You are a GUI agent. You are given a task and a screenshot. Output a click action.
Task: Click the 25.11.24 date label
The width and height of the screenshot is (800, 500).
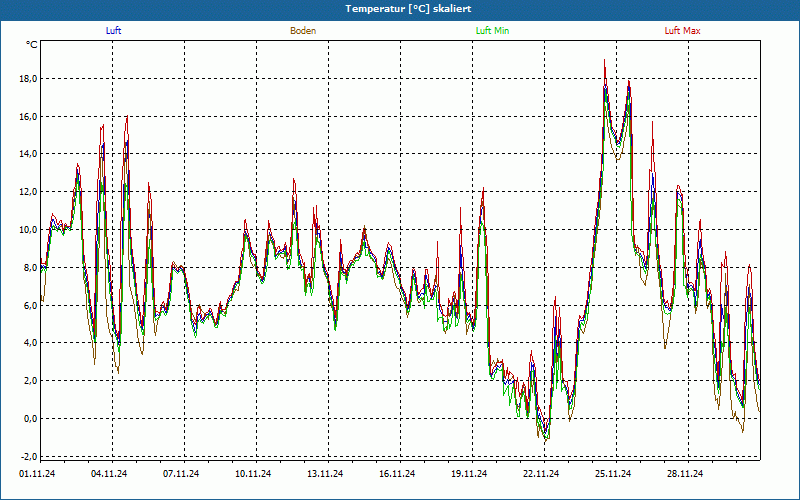pyautogui.click(x=613, y=473)
